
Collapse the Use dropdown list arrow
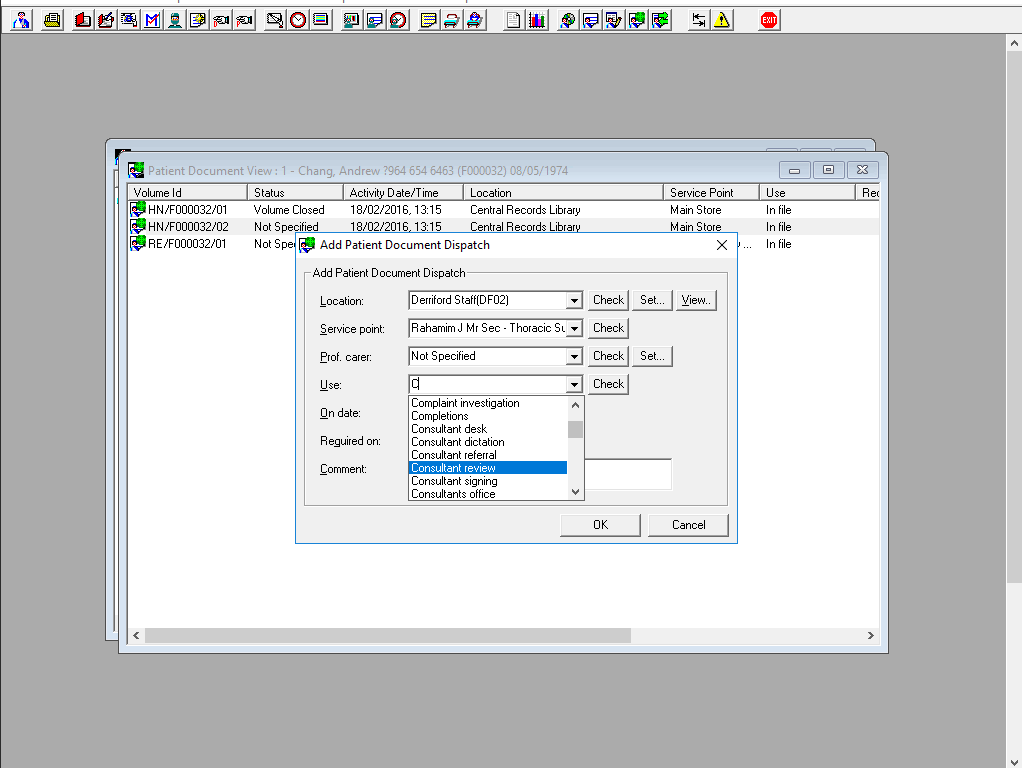(x=574, y=385)
